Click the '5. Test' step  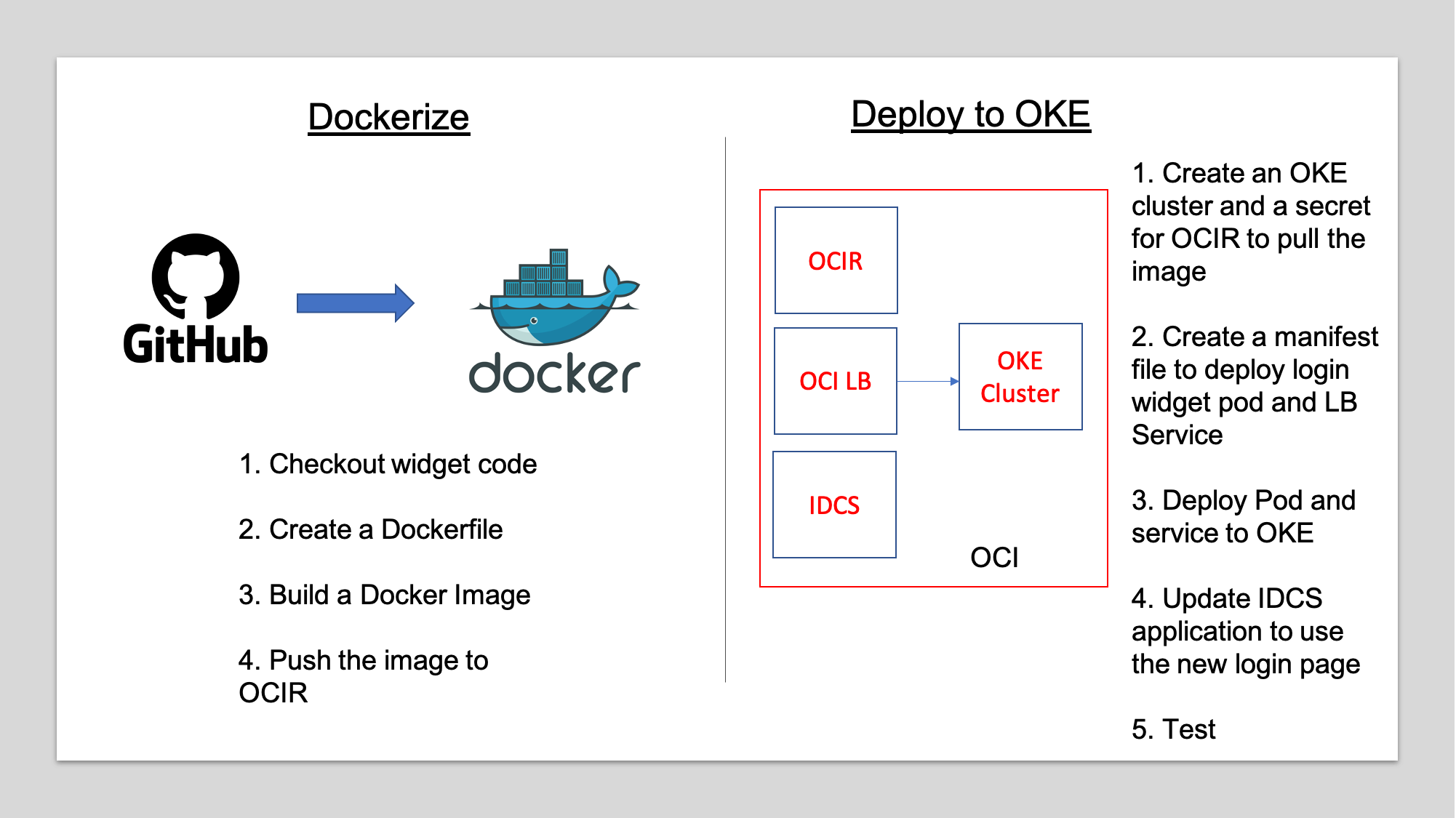point(1173,729)
